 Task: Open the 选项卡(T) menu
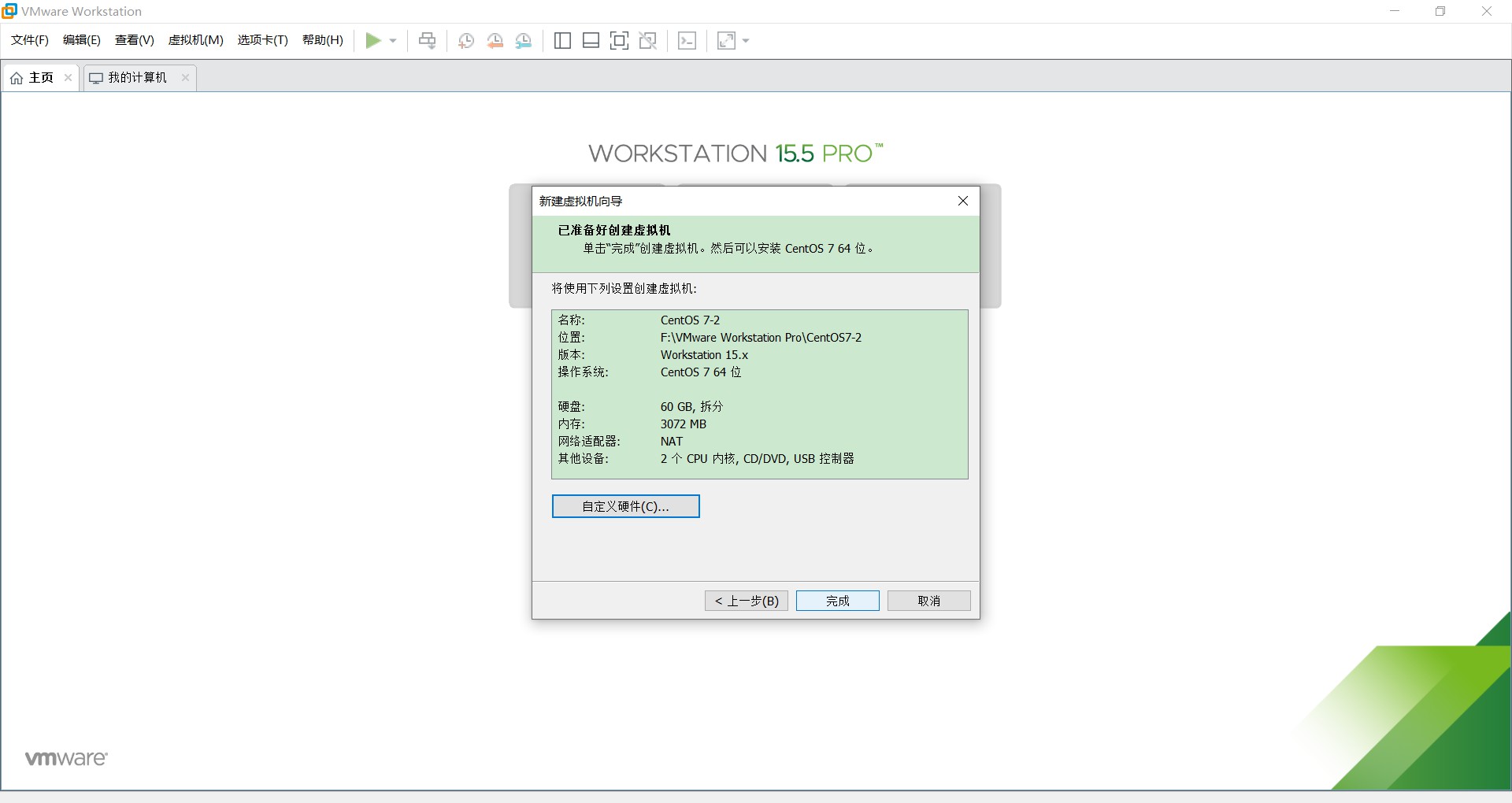click(263, 40)
